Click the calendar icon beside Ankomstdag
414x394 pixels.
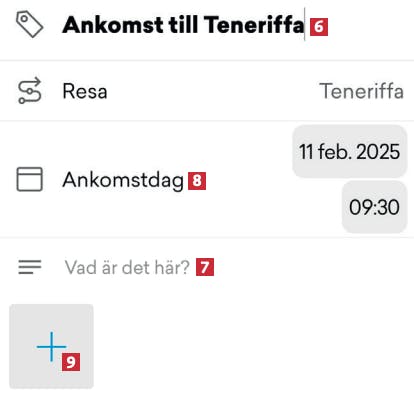tap(29, 179)
